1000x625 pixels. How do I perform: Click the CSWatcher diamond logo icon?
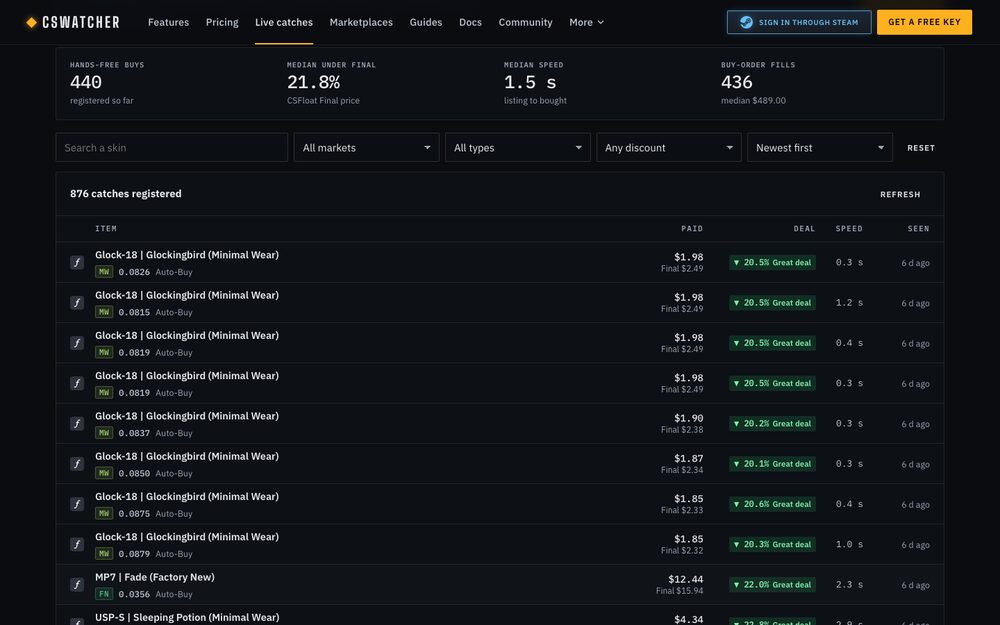pyautogui.click(x=31, y=22)
